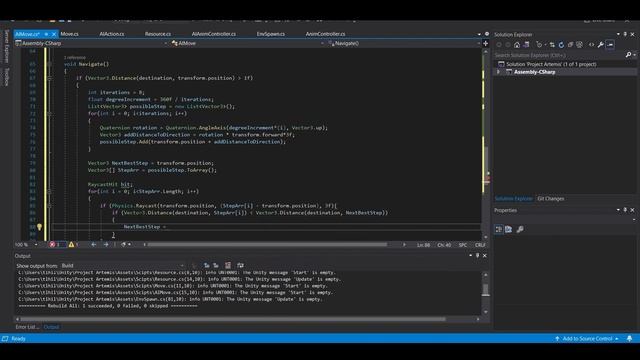Collapse the Navigate() method outline
This screenshot has height=360, width=640.
[x=50, y=64]
